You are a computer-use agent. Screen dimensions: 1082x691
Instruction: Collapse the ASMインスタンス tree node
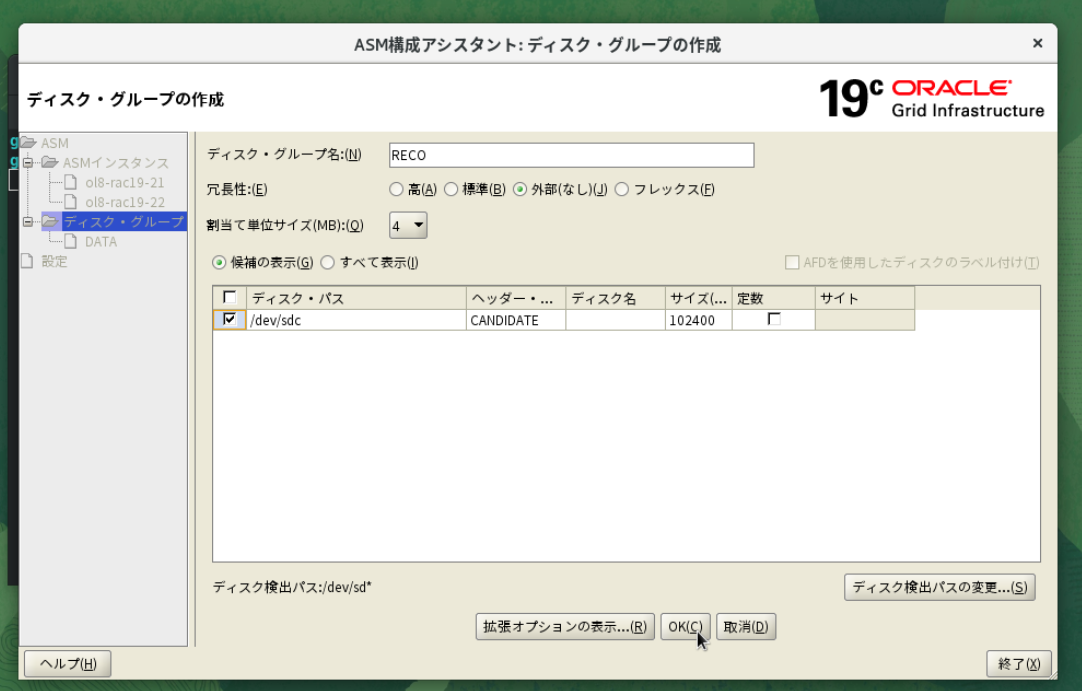click(28, 163)
